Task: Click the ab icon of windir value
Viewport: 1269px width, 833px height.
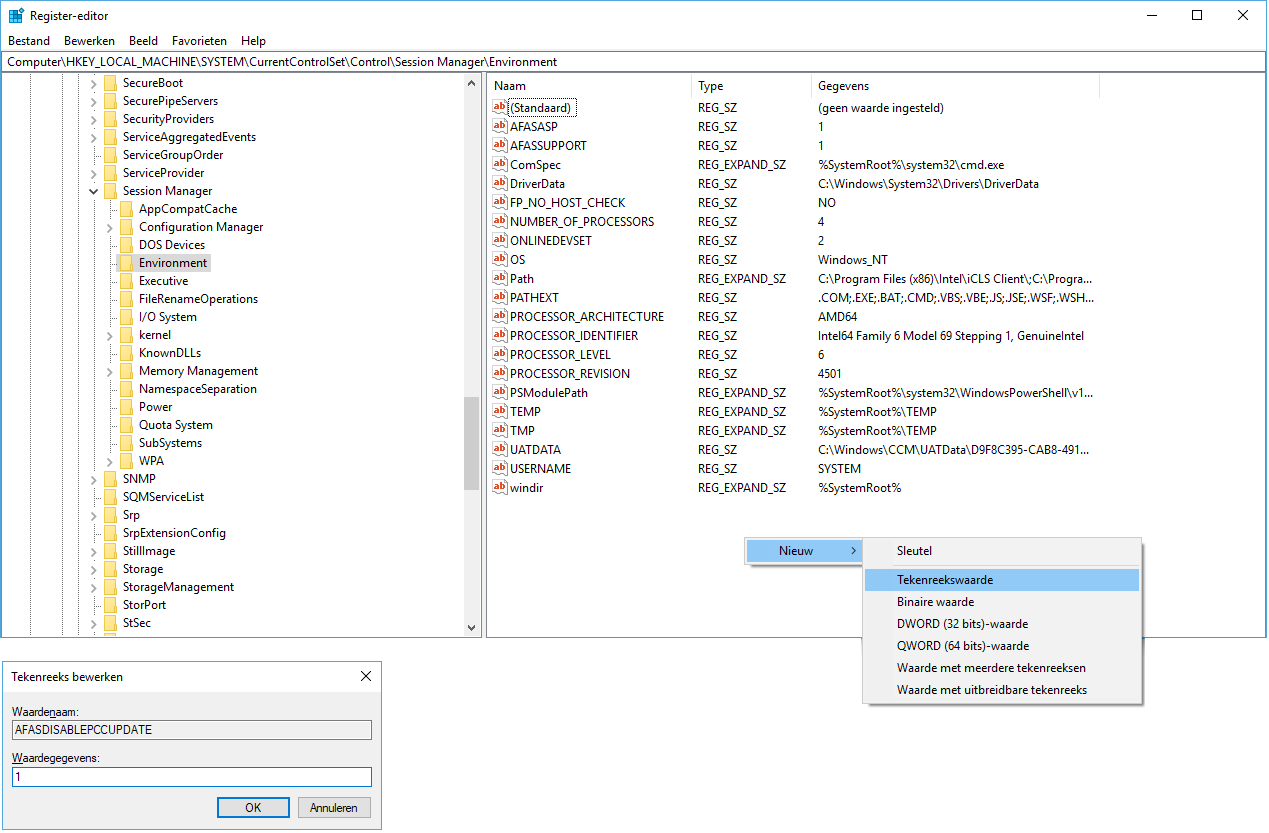Action: (501, 487)
